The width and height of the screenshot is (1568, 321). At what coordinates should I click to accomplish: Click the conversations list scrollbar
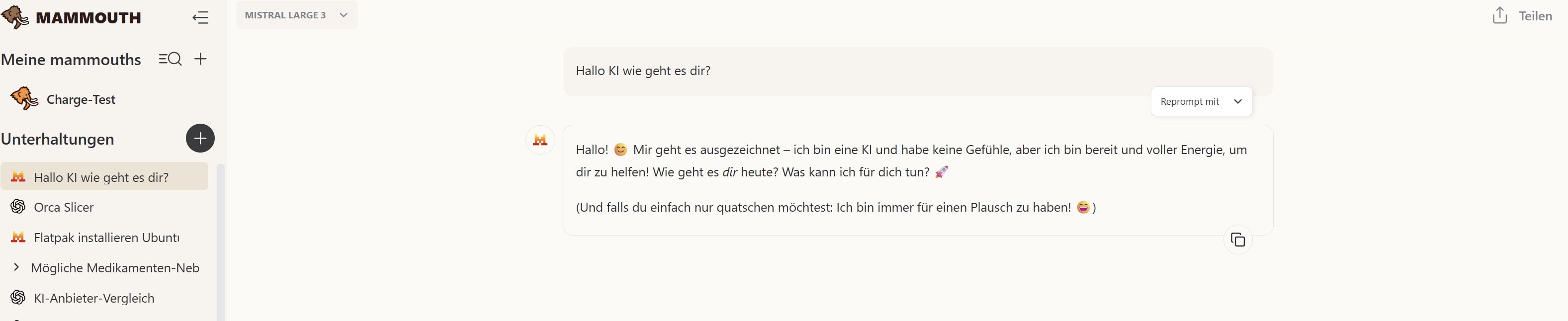[x=220, y=243]
